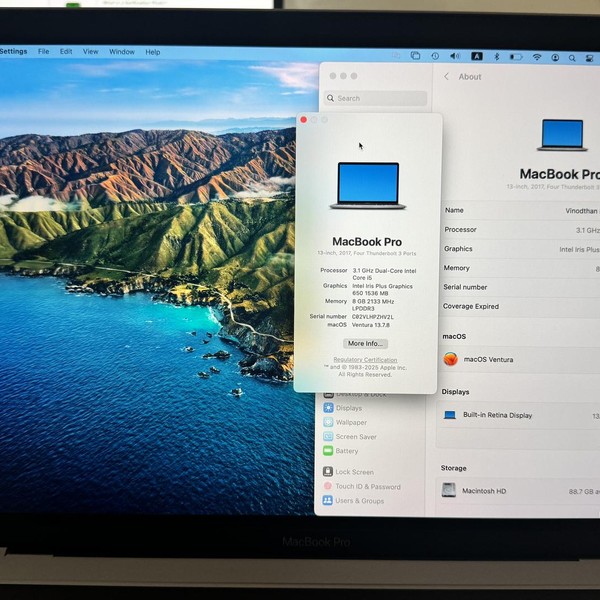Open the File menu
Viewport: 600px width, 600px height.
tap(43, 51)
